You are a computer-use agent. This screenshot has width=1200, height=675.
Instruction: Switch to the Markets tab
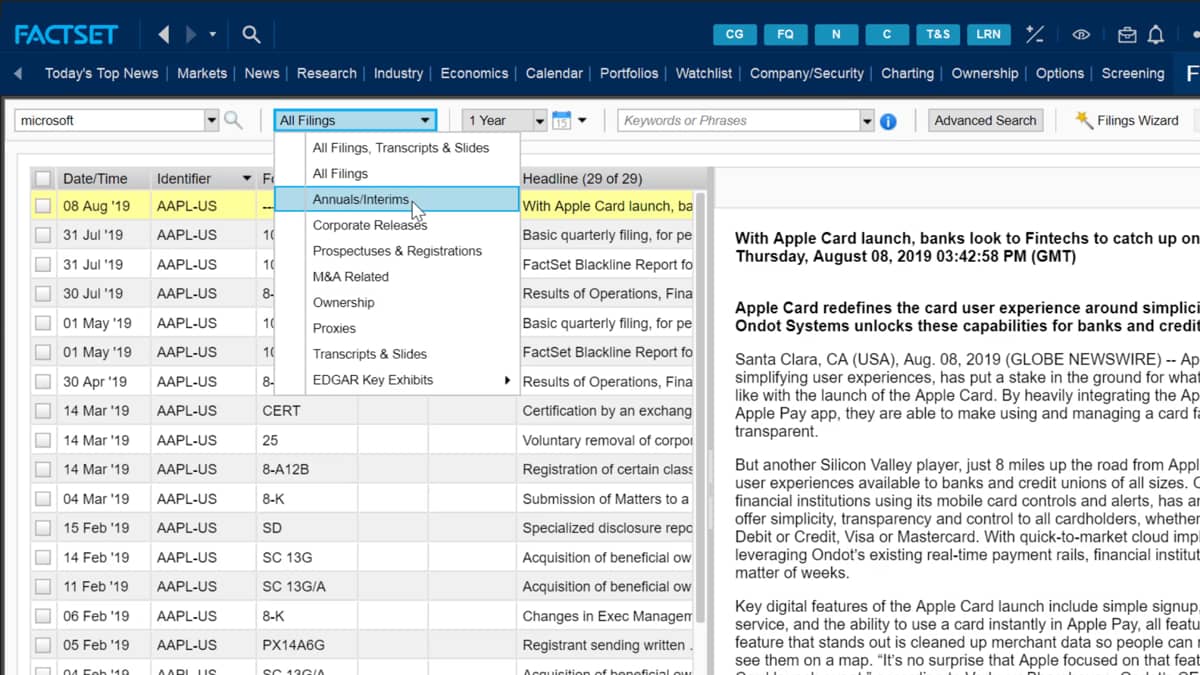pos(202,73)
